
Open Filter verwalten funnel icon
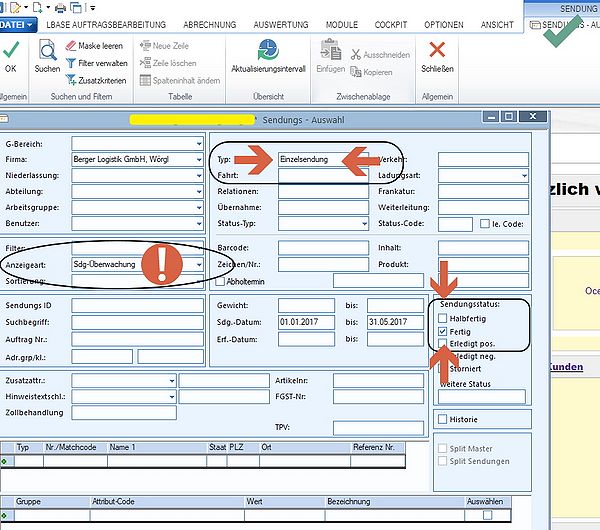pyautogui.click(x=71, y=63)
